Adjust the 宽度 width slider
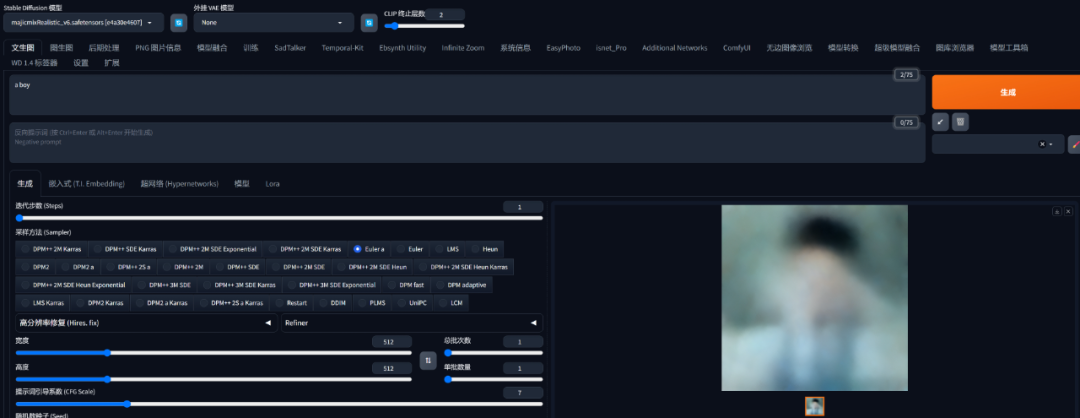The height and width of the screenshot is (418, 1080). 214,353
